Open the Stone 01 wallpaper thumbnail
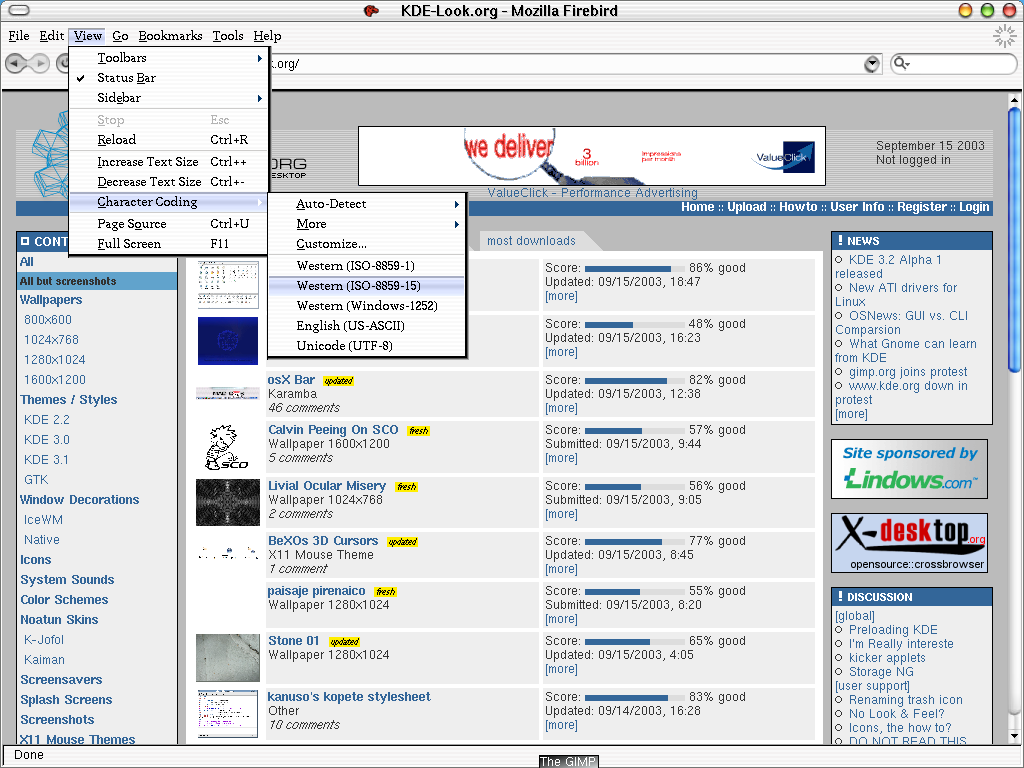 point(228,658)
